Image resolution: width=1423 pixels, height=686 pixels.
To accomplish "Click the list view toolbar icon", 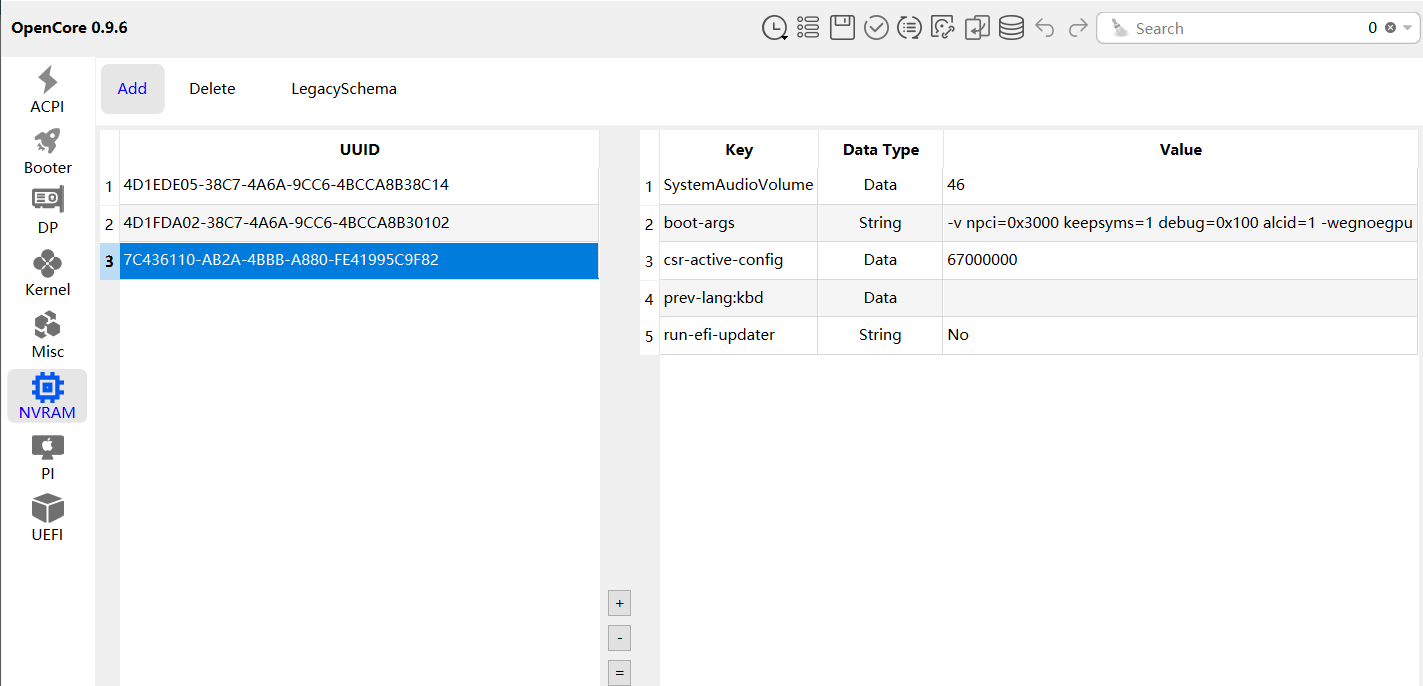I will [x=808, y=28].
